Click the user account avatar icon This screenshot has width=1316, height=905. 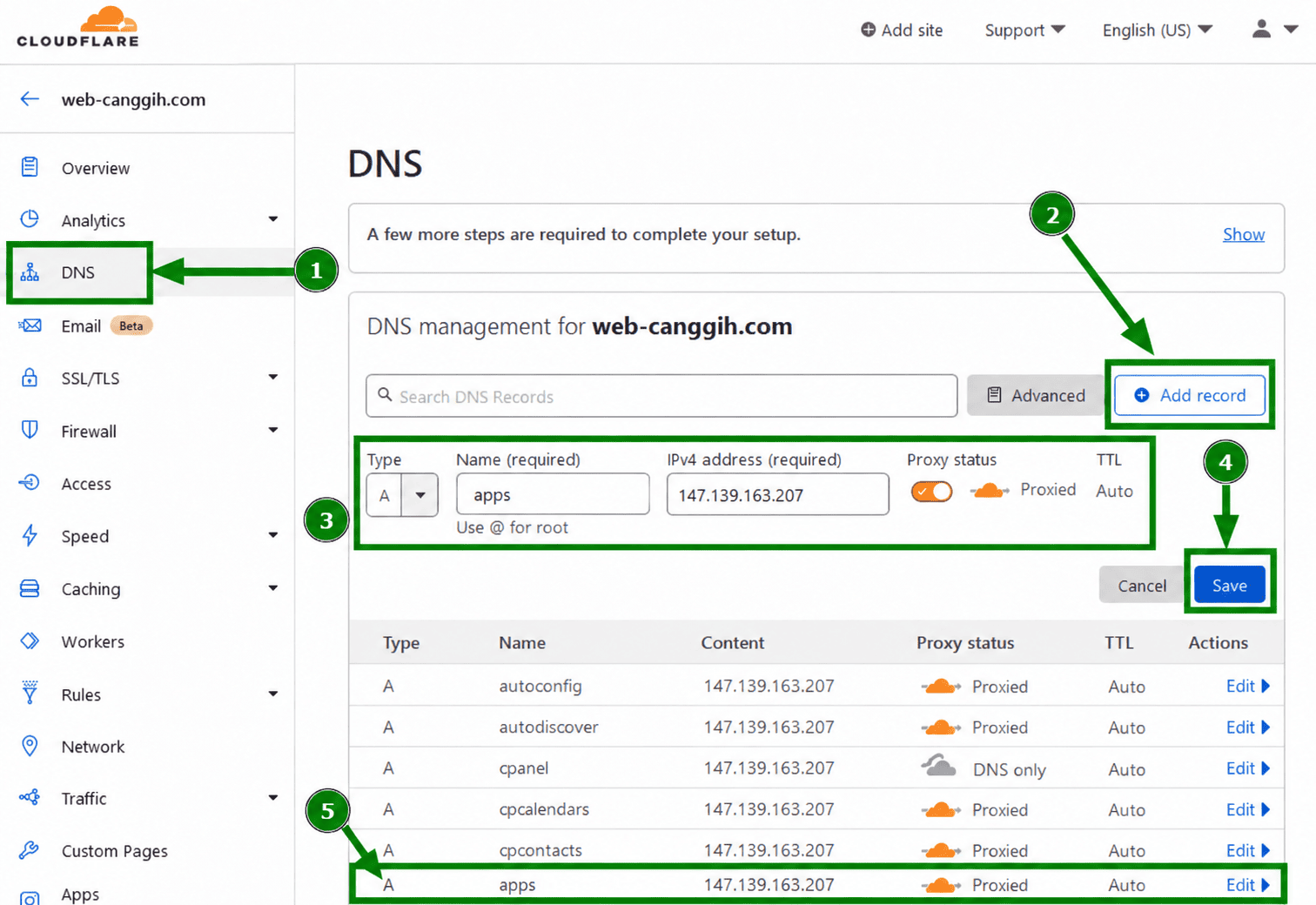pyautogui.click(x=1261, y=30)
